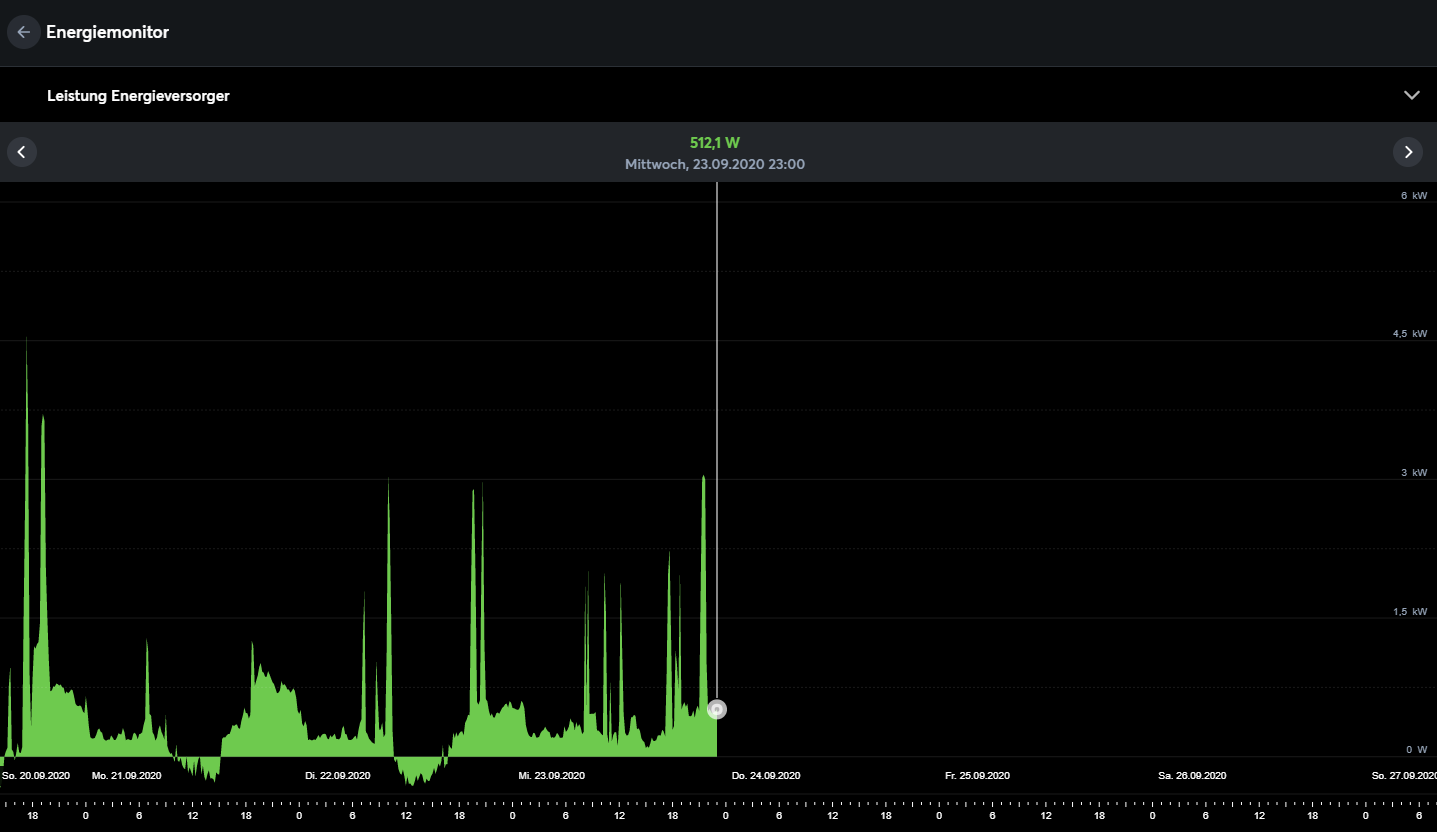This screenshot has width=1437, height=832.
Task: Click the Energiemonitor page title
Action: click(107, 32)
